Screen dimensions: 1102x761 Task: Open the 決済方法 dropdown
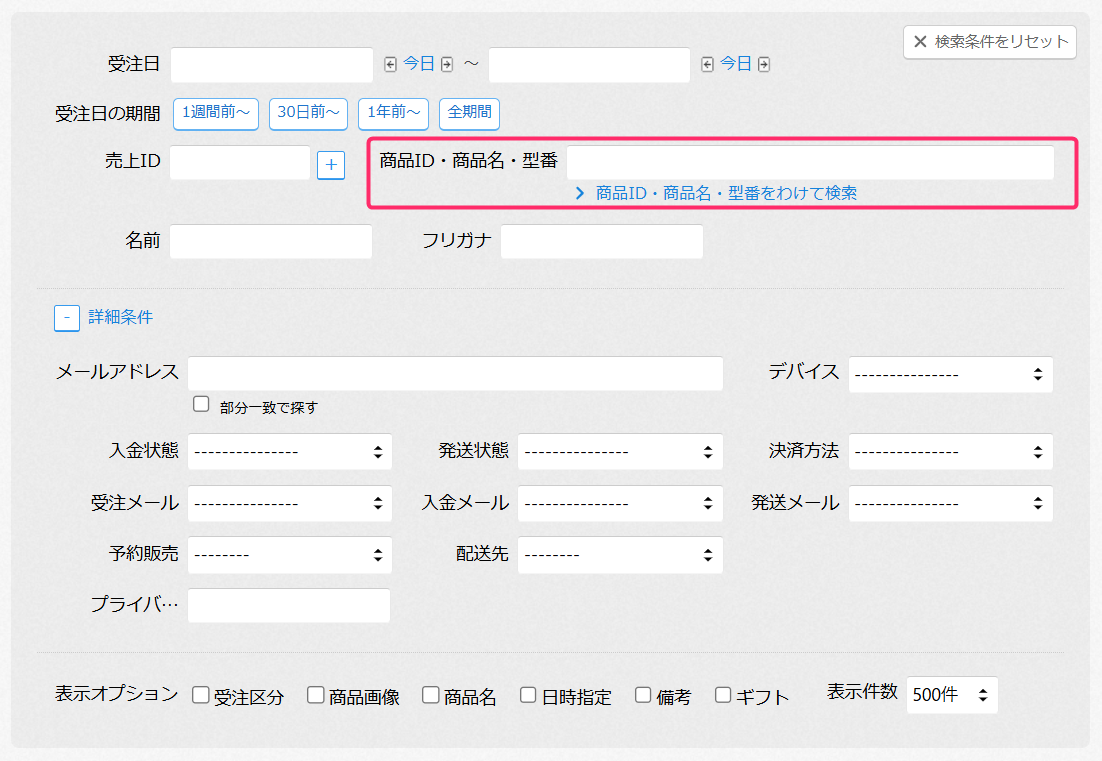[950, 452]
